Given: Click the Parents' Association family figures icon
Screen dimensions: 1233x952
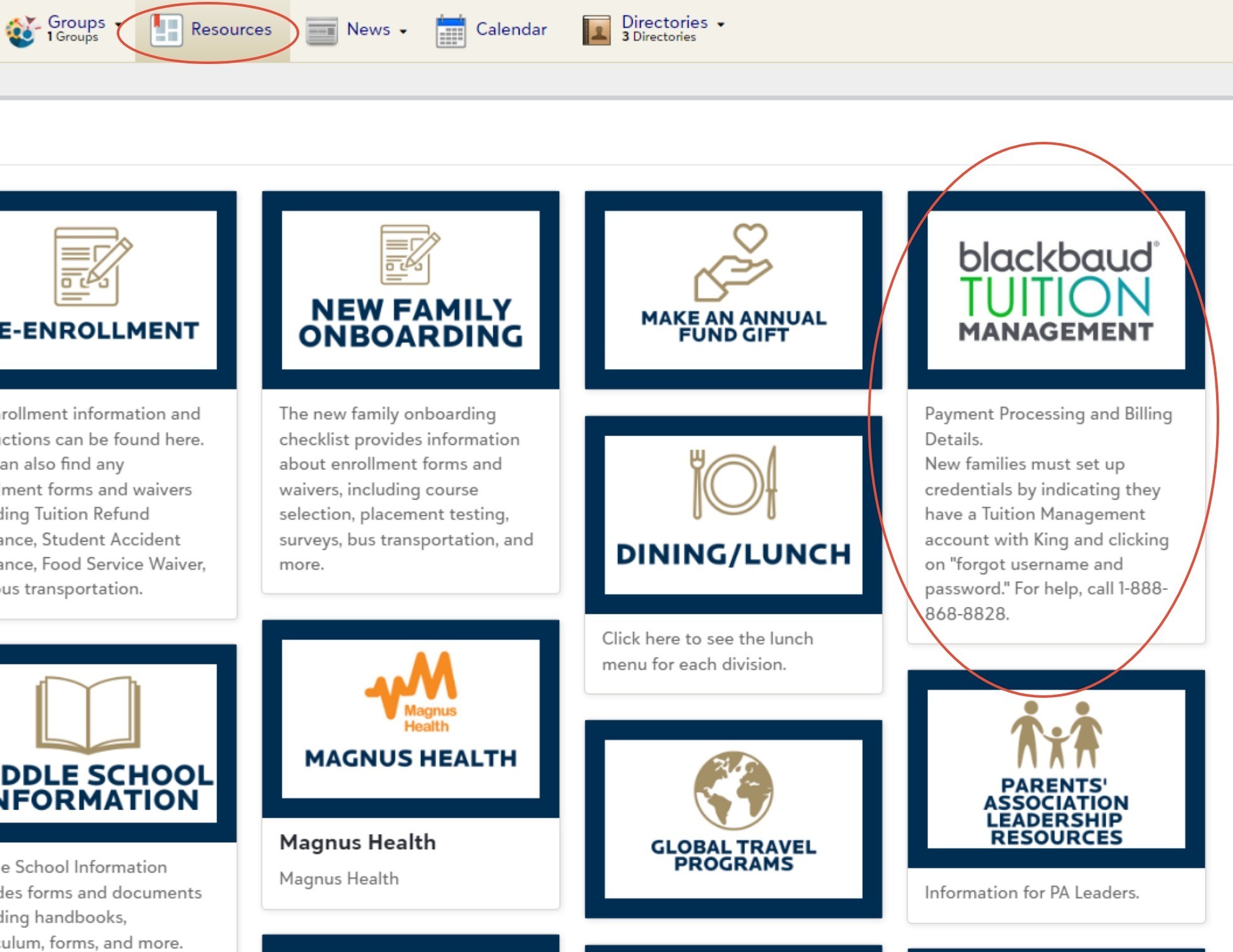Looking at the screenshot, I should tap(1056, 734).
